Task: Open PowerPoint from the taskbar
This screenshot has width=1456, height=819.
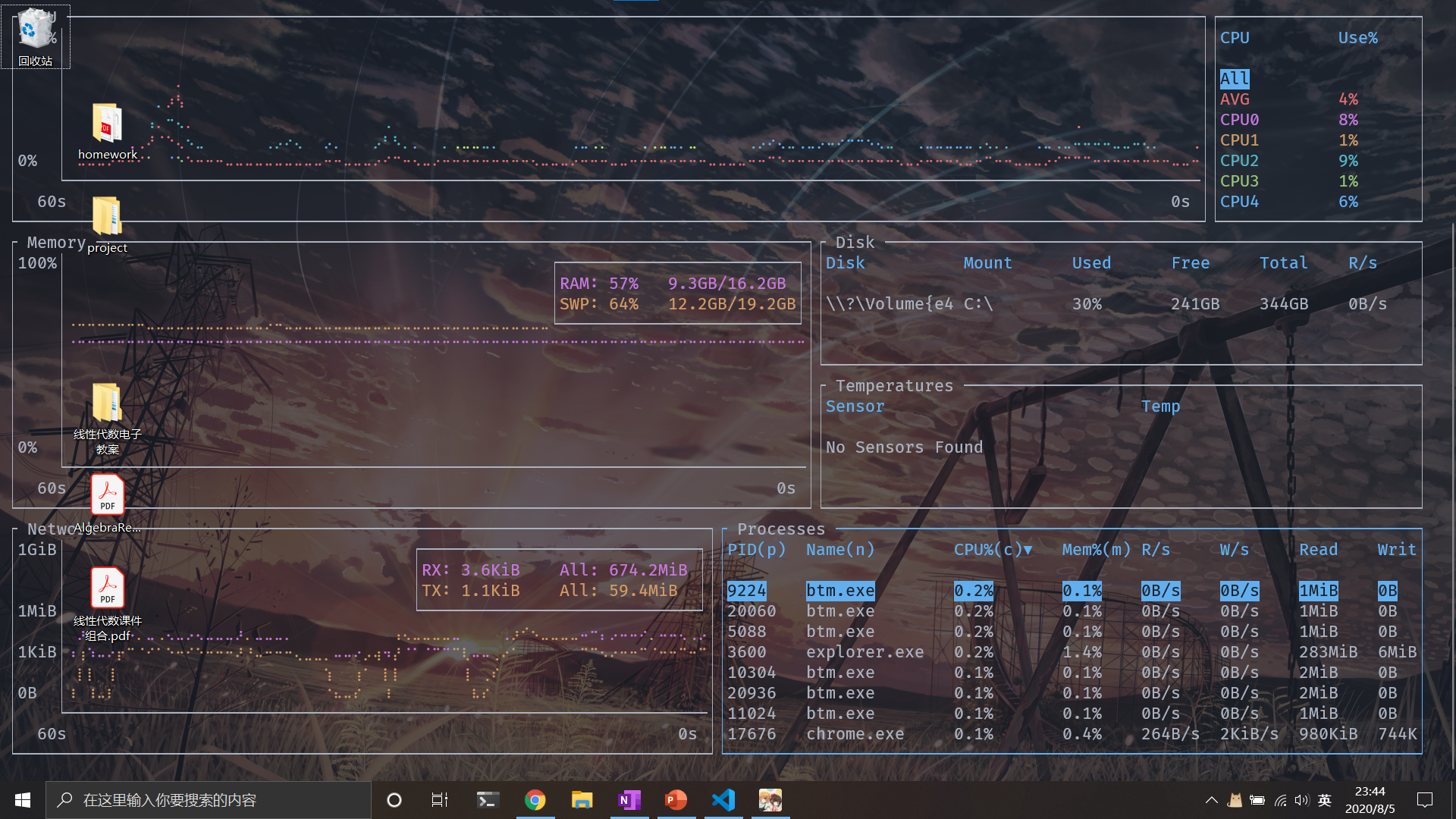Action: 676,800
